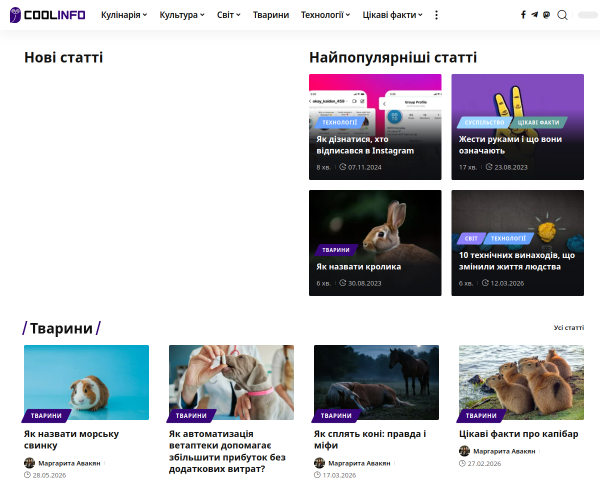The height and width of the screenshot is (480, 600).
Task: Click the COOLINFO owl logo
Action: (x=47, y=15)
